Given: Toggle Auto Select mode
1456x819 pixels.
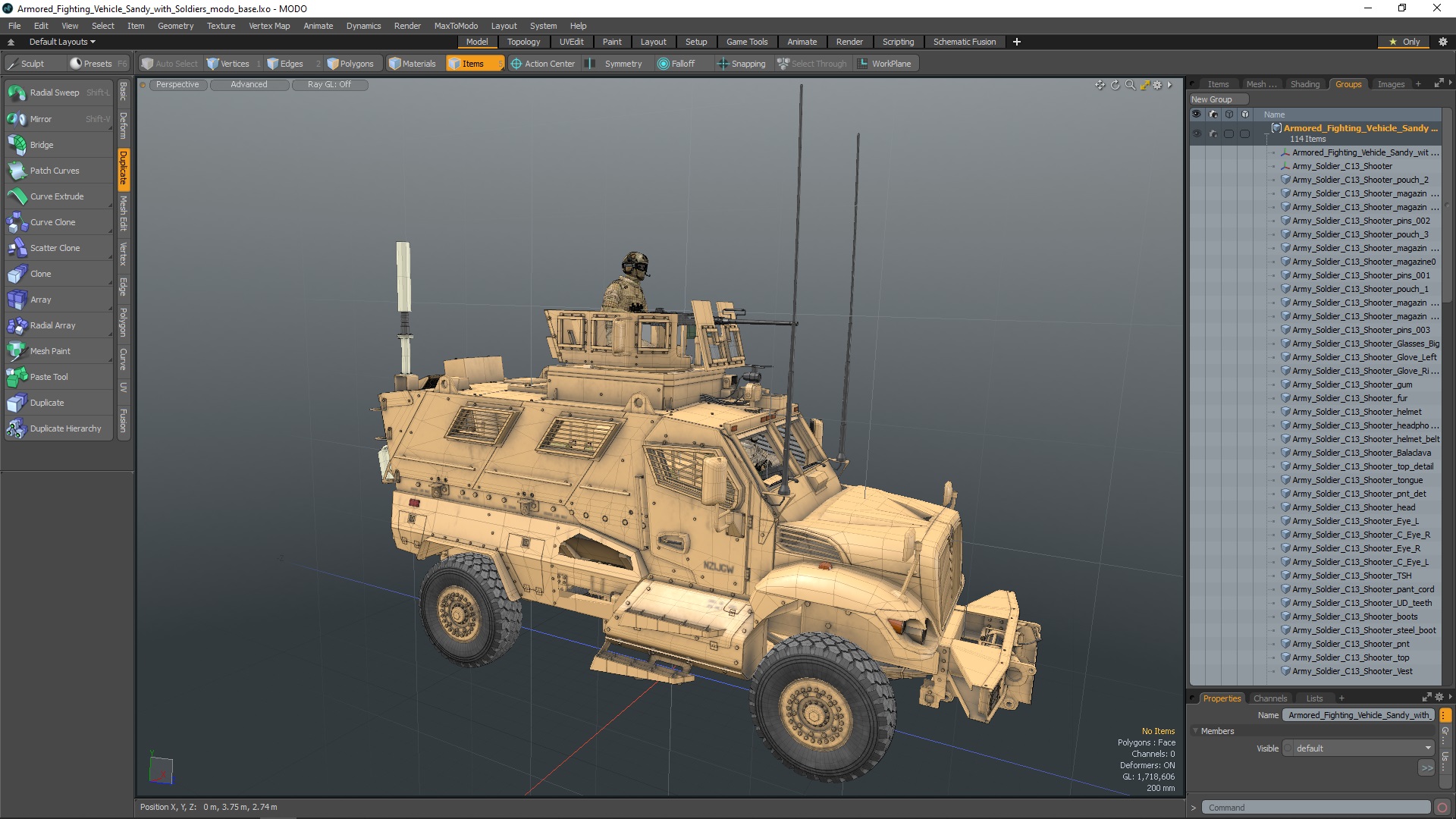Looking at the screenshot, I should click(170, 64).
